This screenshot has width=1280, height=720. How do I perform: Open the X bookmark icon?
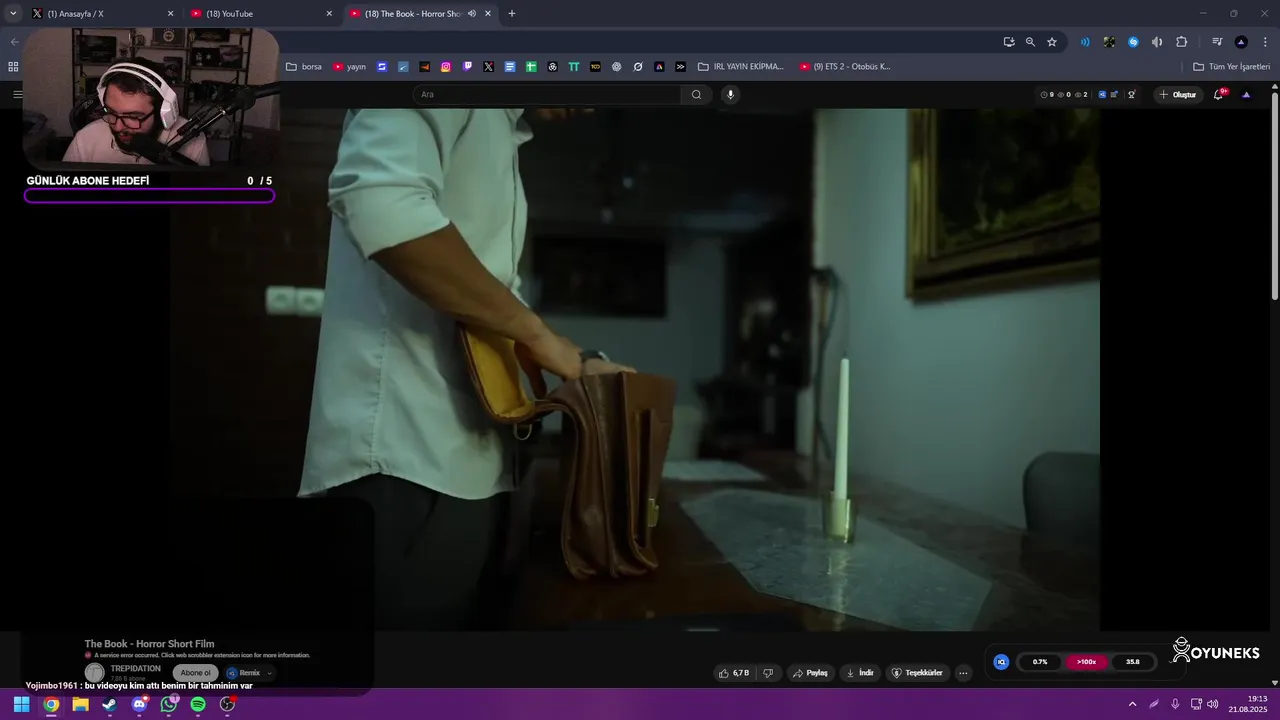click(x=488, y=67)
